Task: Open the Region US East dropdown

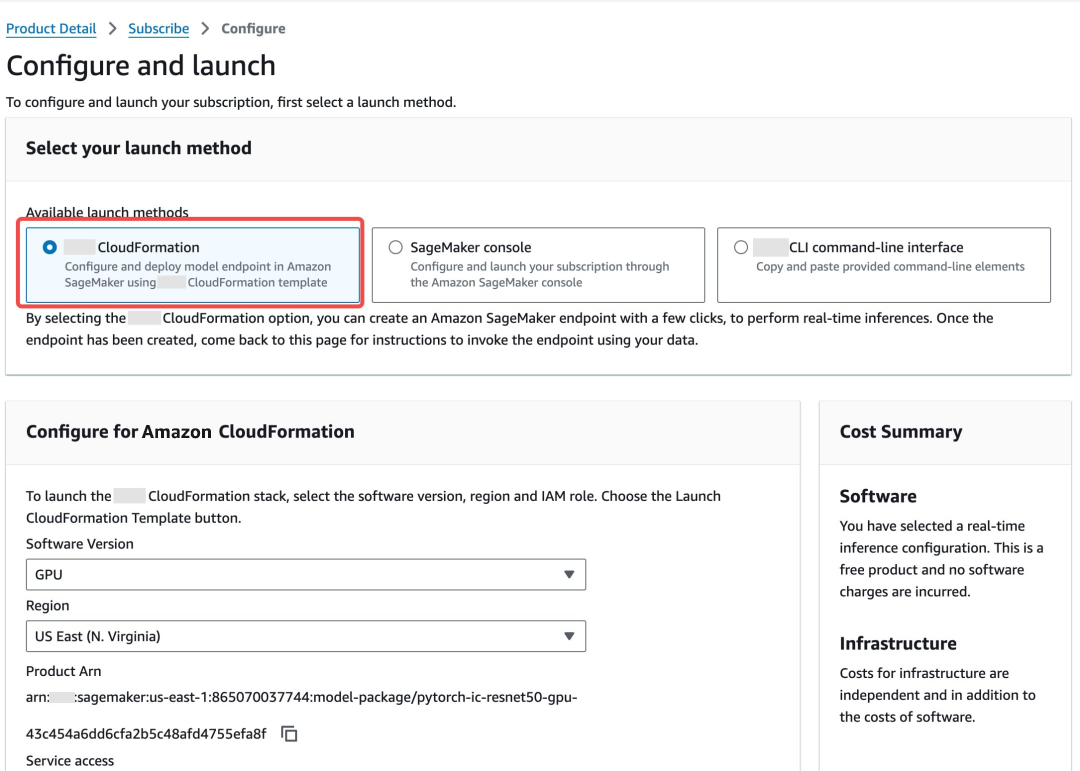Action: 306,636
